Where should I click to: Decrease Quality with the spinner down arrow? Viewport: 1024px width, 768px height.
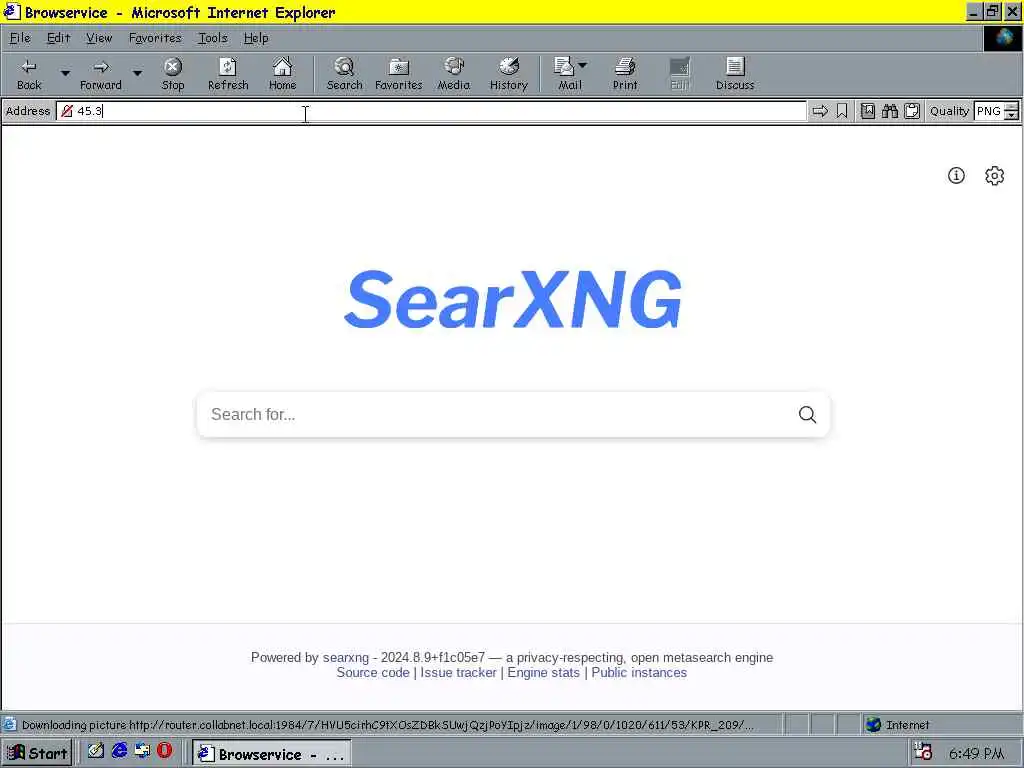pyautogui.click(x=1011, y=116)
